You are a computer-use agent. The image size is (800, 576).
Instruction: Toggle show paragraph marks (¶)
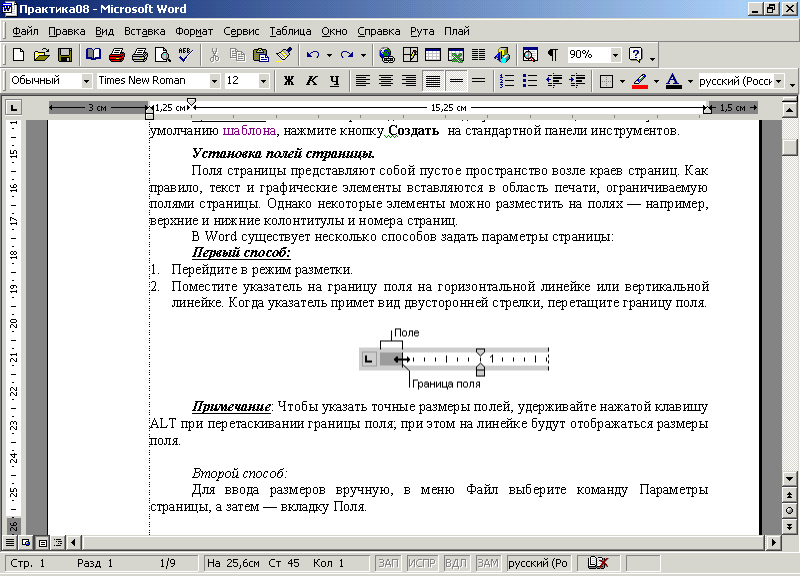click(553, 55)
